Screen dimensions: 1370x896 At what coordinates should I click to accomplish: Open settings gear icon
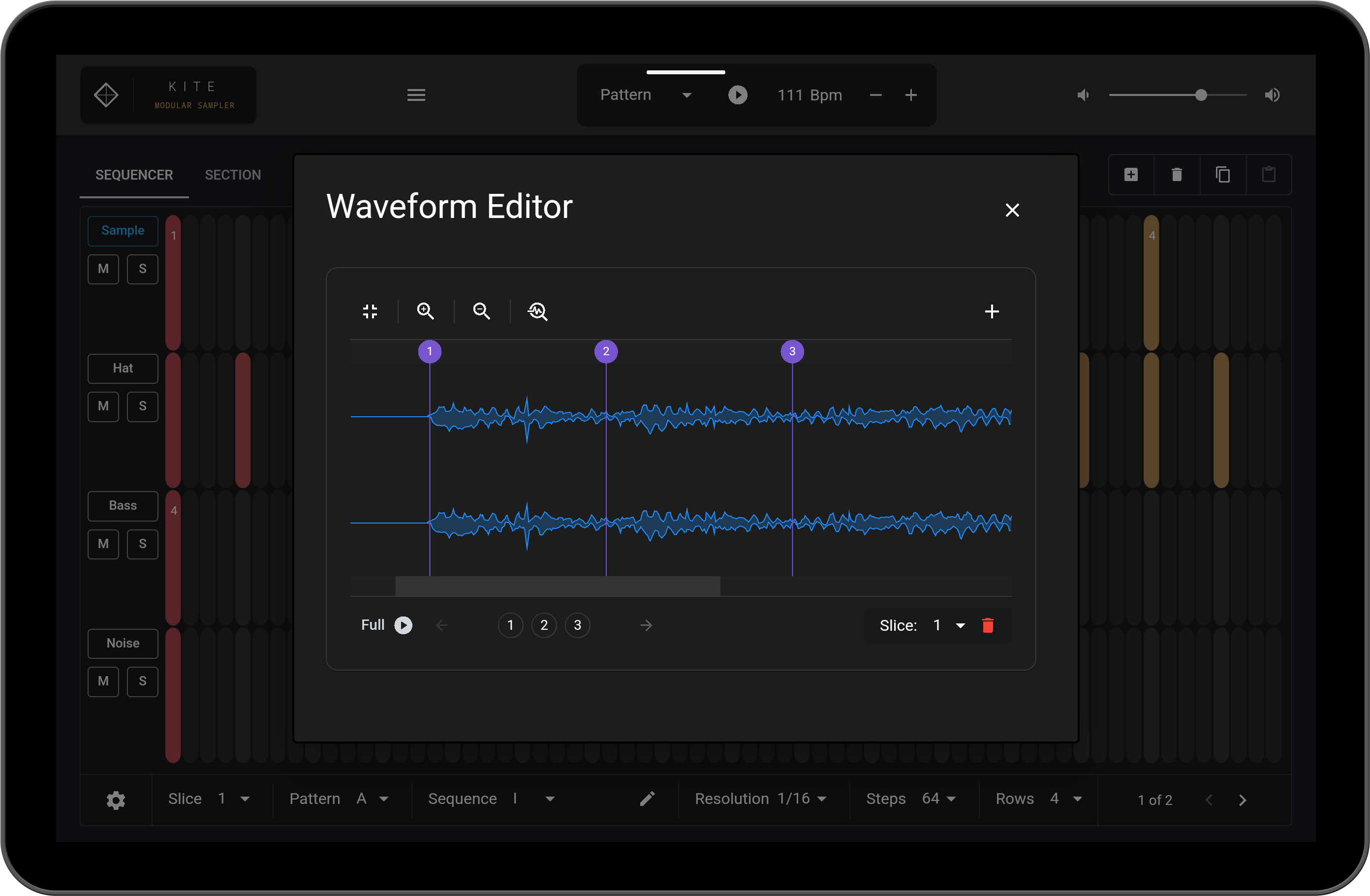coord(116,800)
